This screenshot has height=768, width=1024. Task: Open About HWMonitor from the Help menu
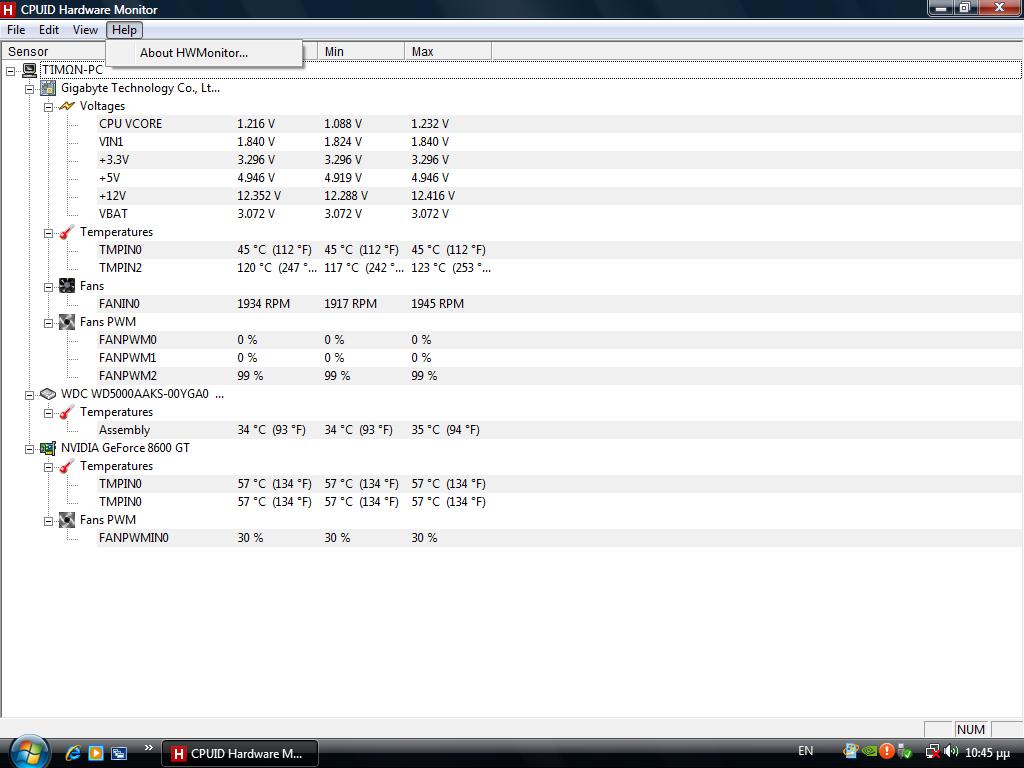click(204, 53)
